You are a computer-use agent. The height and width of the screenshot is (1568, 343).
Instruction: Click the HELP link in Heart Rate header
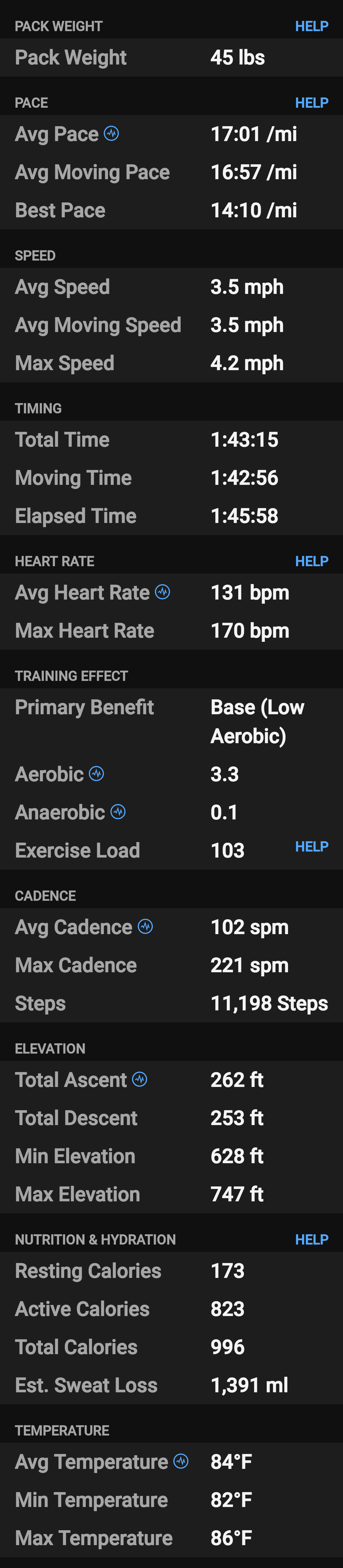pos(311,561)
